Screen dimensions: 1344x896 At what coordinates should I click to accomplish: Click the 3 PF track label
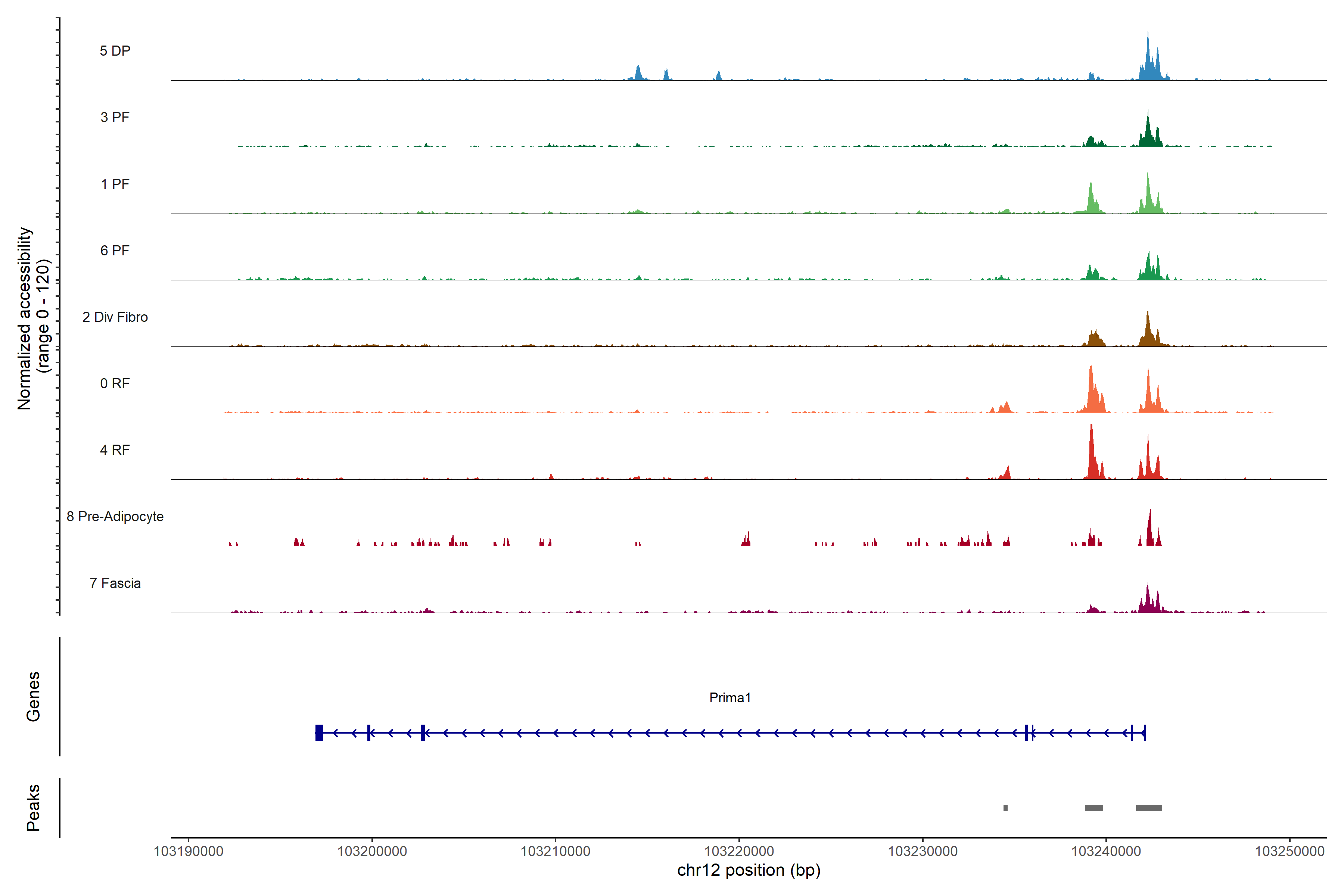coord(115,117)
